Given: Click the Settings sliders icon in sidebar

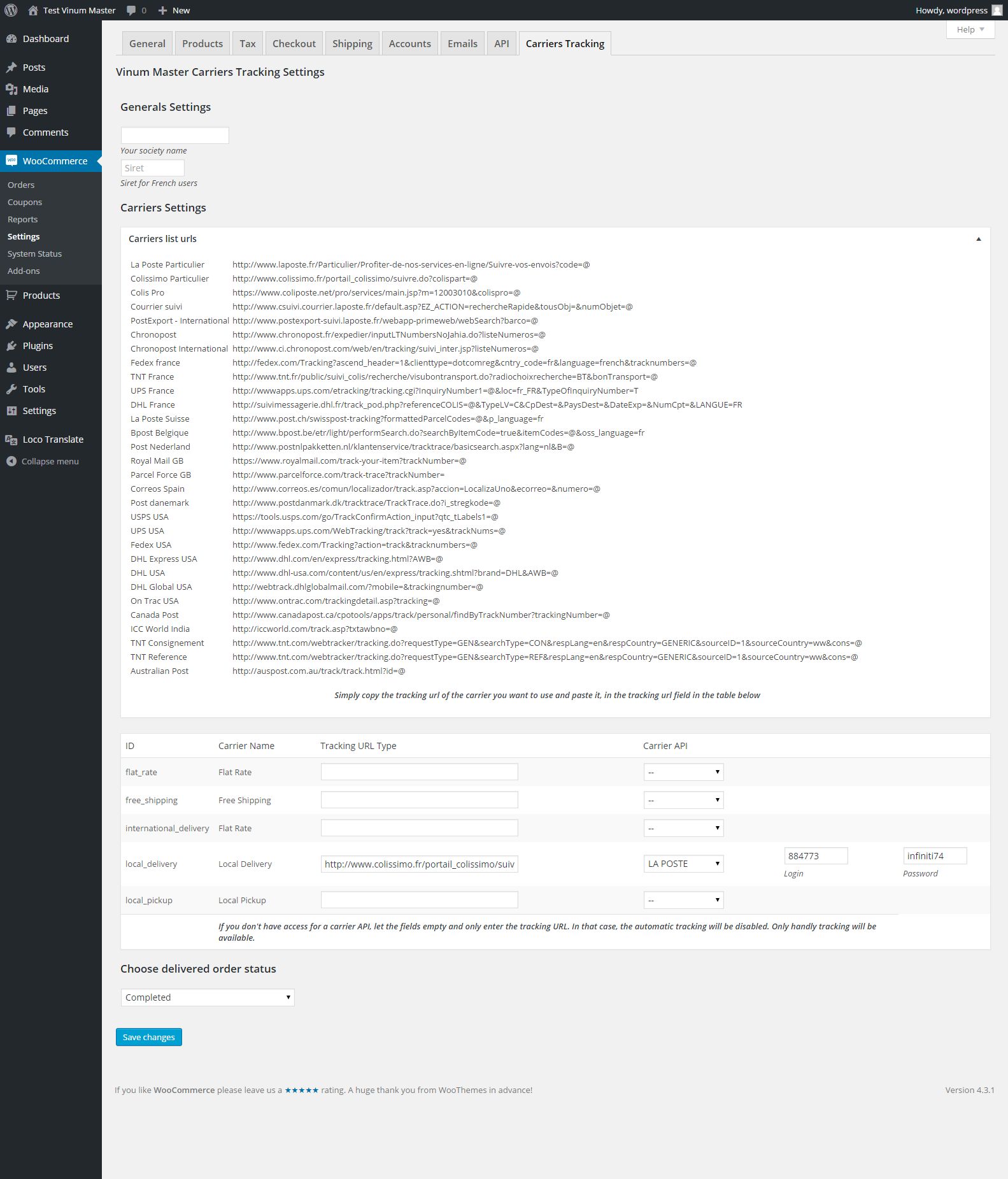Looking at the screenshot, I should coord(11,411).
